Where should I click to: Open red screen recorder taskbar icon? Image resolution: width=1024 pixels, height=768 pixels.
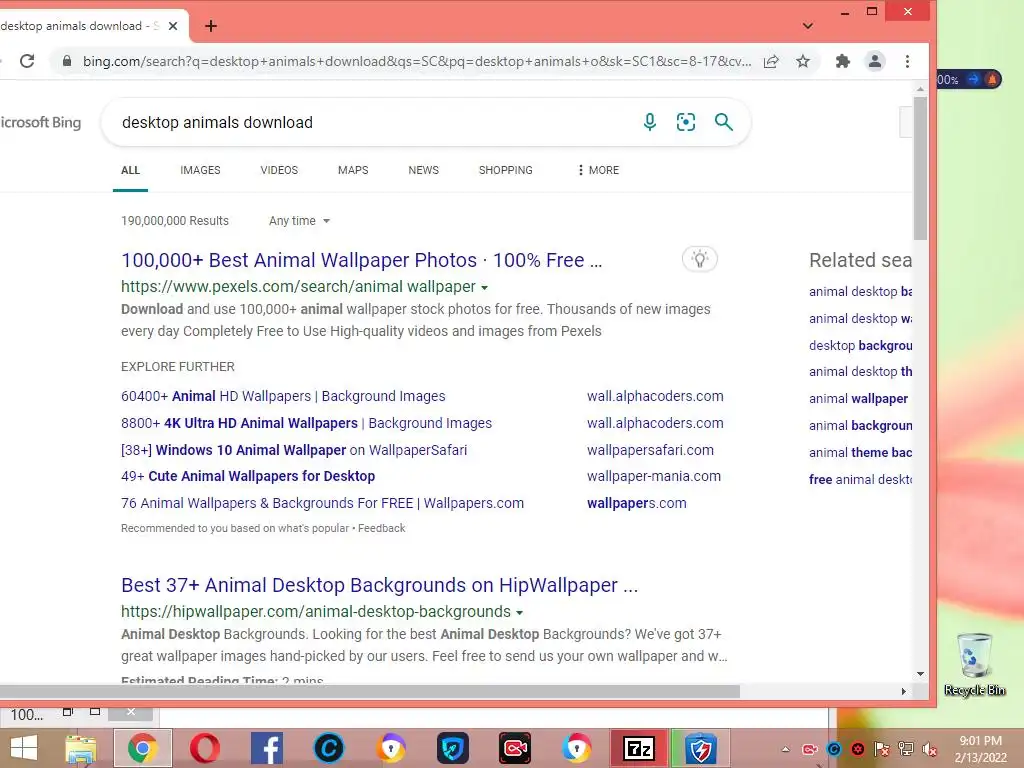coord(515,748)
